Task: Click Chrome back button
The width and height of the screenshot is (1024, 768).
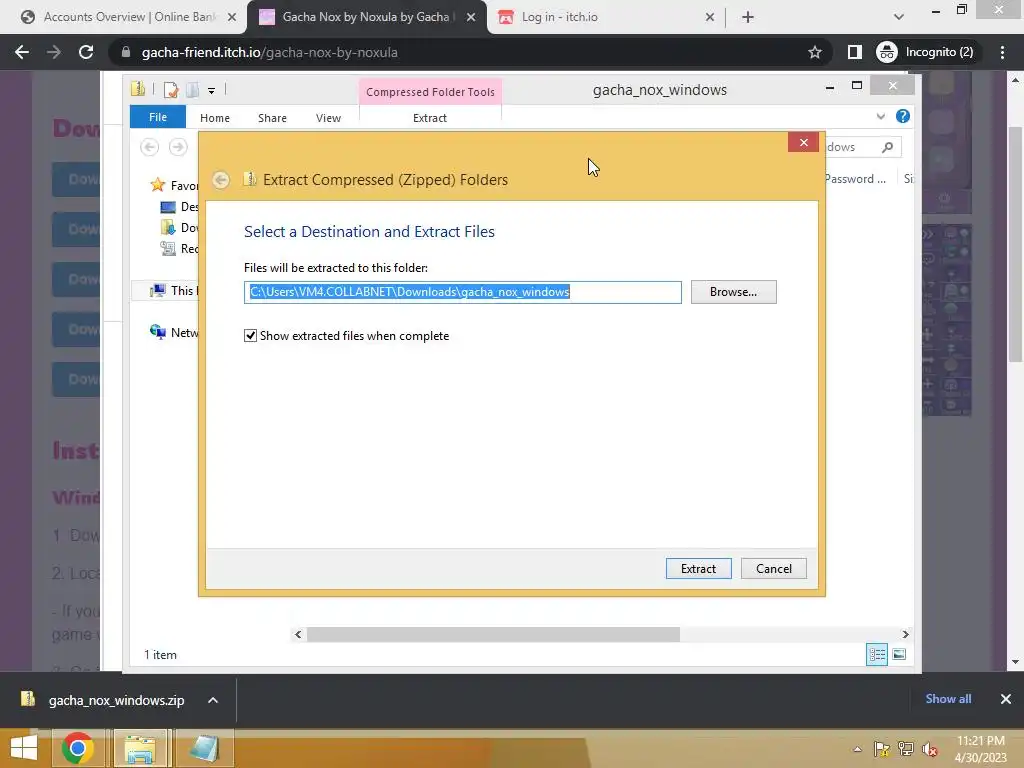Action: [x=22, y=52]
